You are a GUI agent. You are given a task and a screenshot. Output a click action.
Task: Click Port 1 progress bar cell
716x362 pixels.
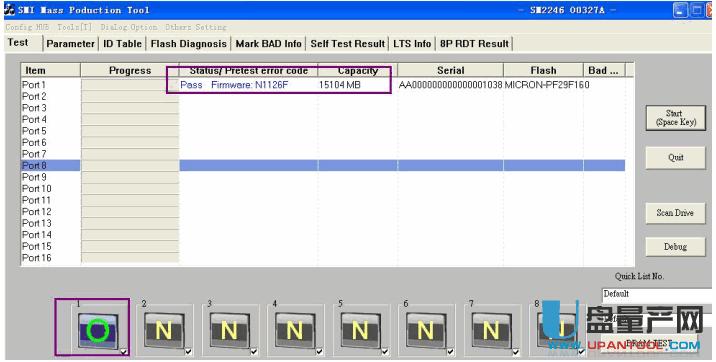(130, 84)
